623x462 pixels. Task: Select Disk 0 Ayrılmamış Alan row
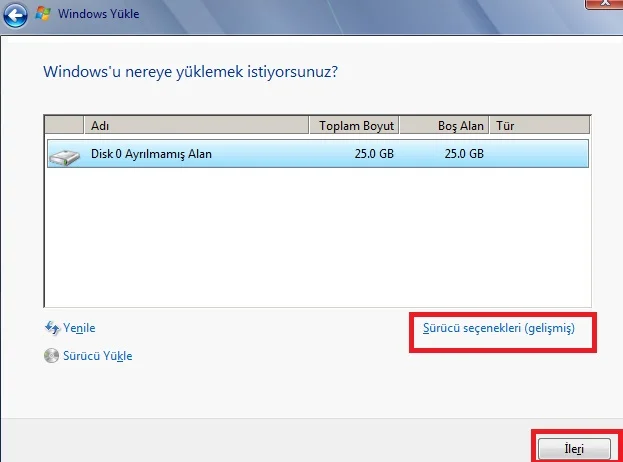click(x=152, y=154)
